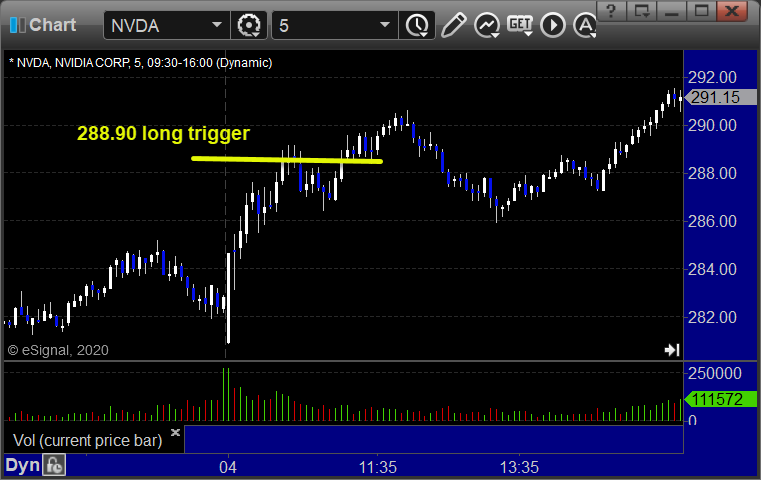Click the 284.00 price axis label
761x480 pixels.
[712, 269]
